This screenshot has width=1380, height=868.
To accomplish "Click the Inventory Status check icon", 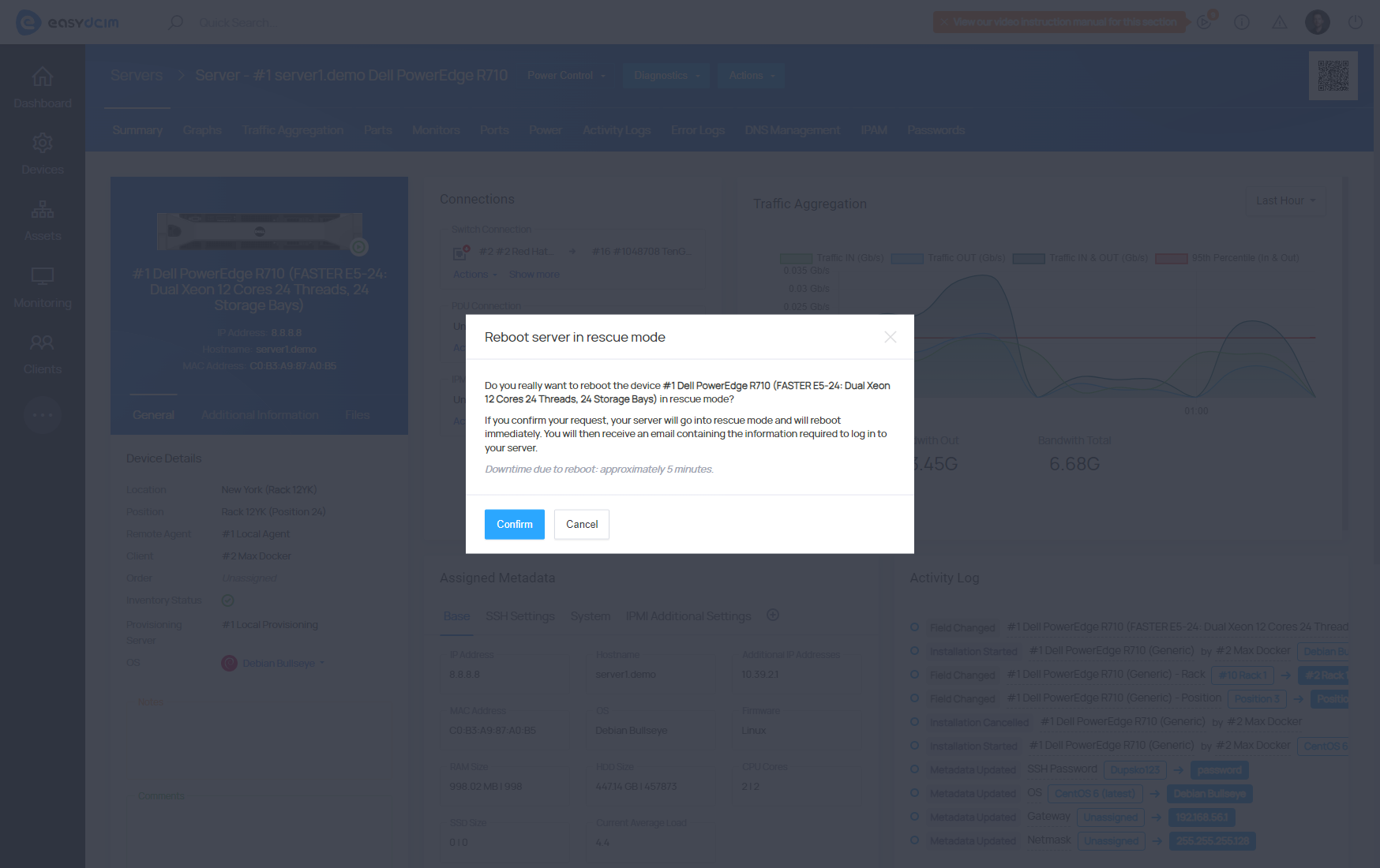I will click(228, 600).
